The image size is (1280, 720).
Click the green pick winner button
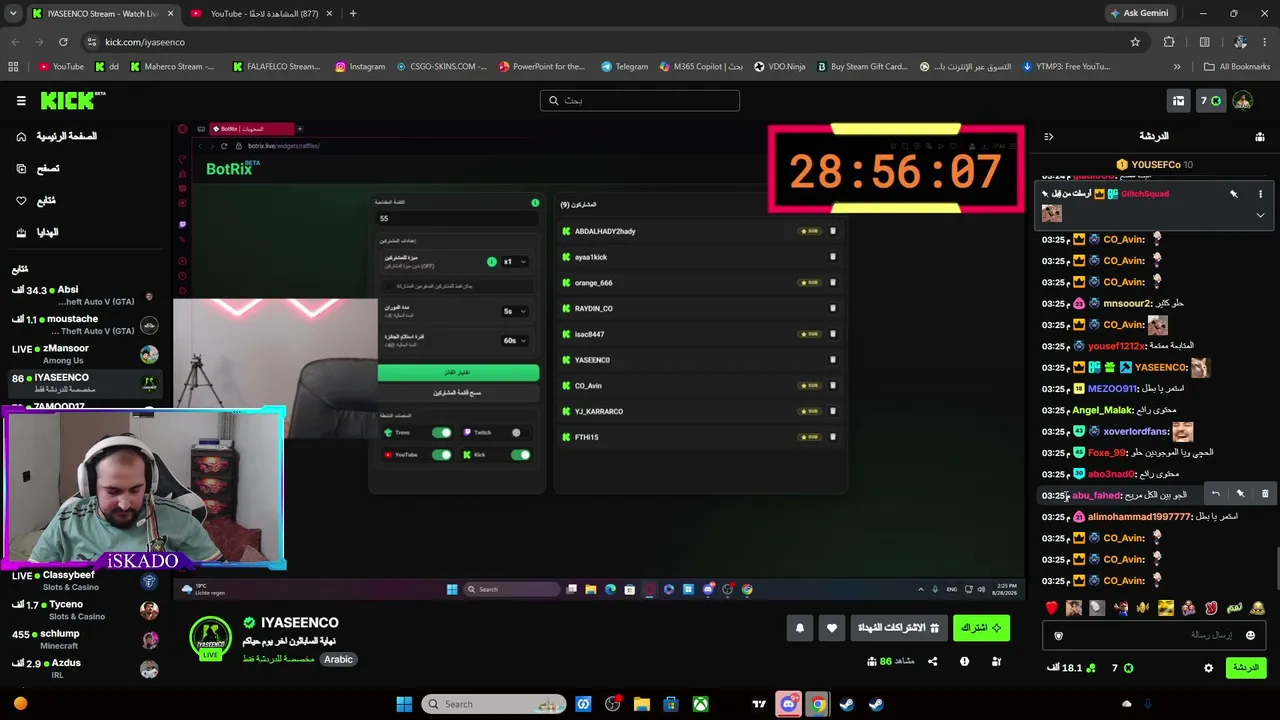(x=458, y=373)
